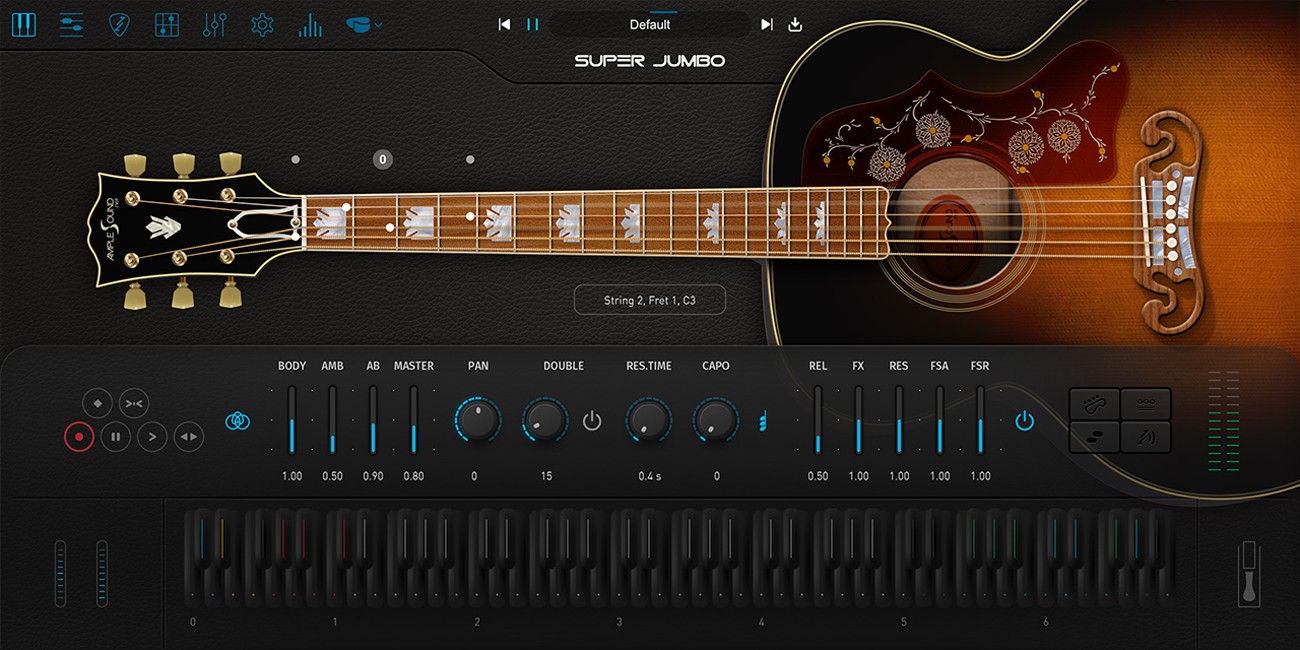The width and height of the screenshot is (1300, 650).
Task: Adjust the MASTER volume slider
Action: [x=413, y=420]
